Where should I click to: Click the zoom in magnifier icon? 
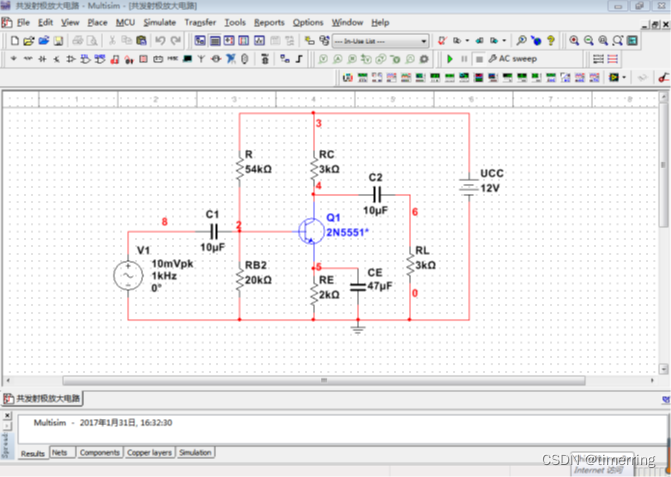[574, 41]
